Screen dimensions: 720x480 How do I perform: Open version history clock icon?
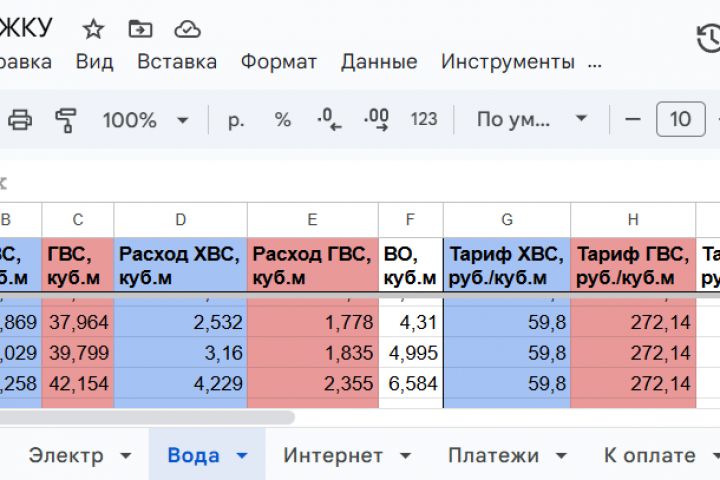[x=708, y=38]
